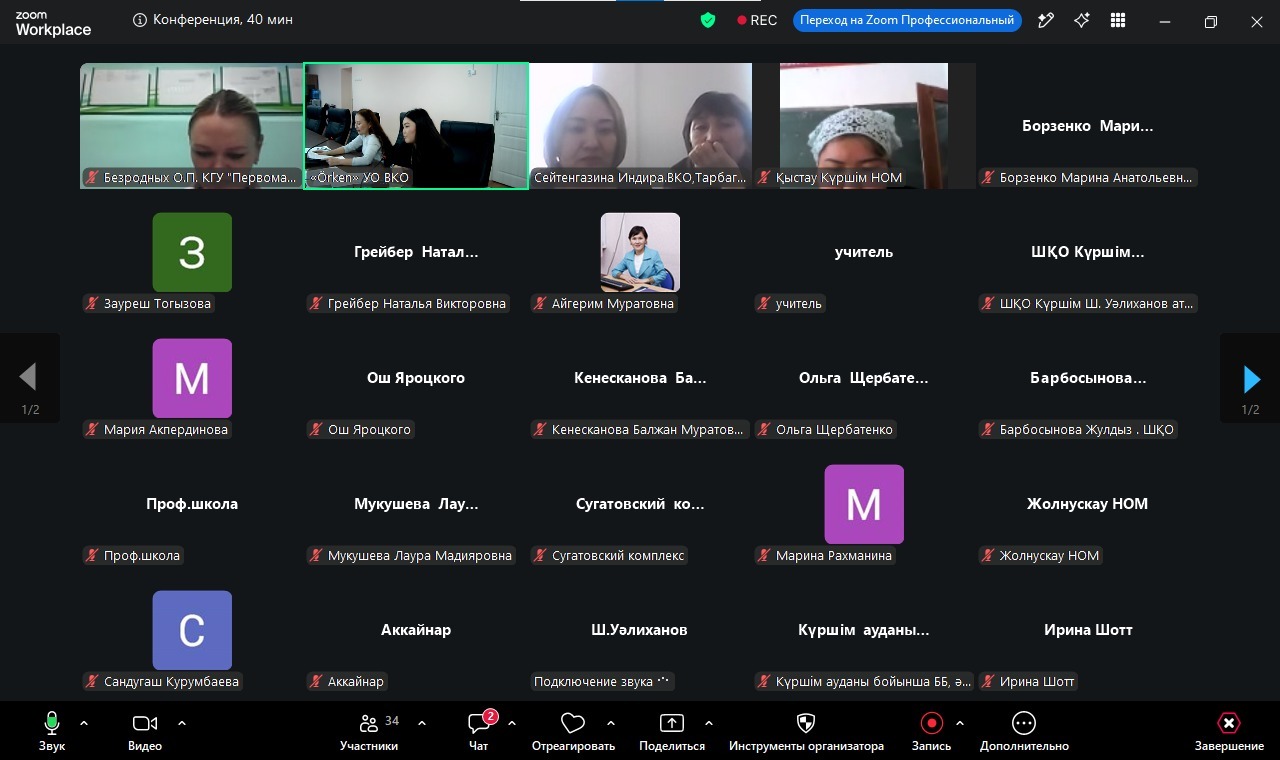Click the green encryption shield icon

708,20
